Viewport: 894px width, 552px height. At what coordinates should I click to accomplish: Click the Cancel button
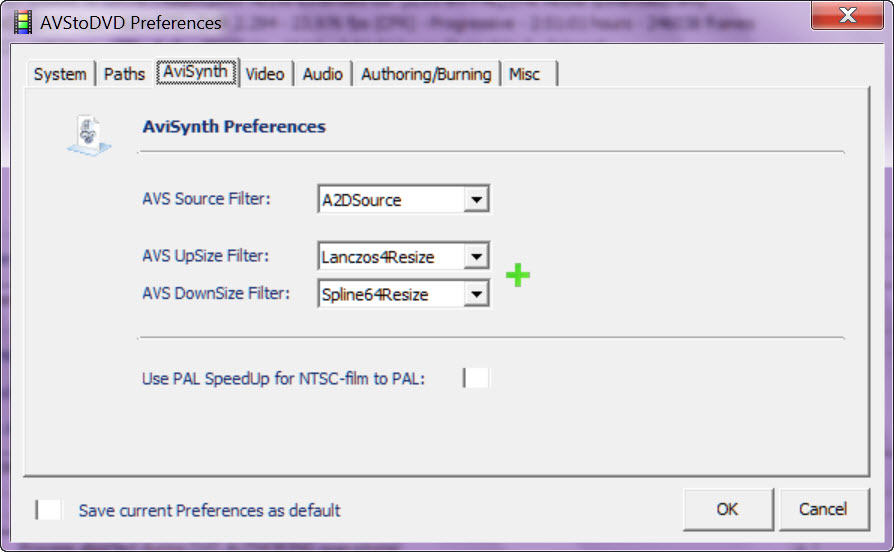click(x=823, y=509)
